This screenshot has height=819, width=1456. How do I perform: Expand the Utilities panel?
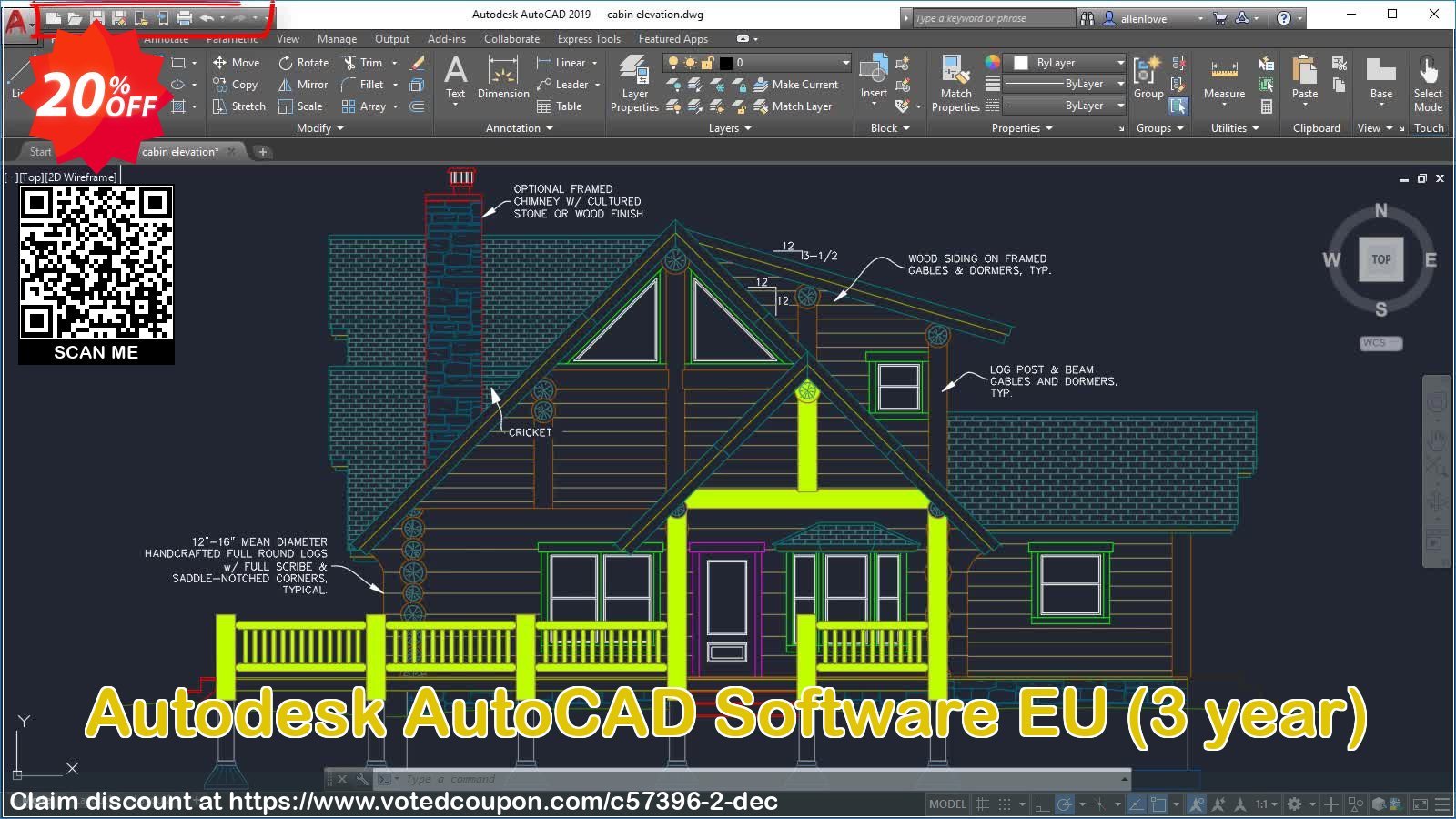pos(1235,128)
